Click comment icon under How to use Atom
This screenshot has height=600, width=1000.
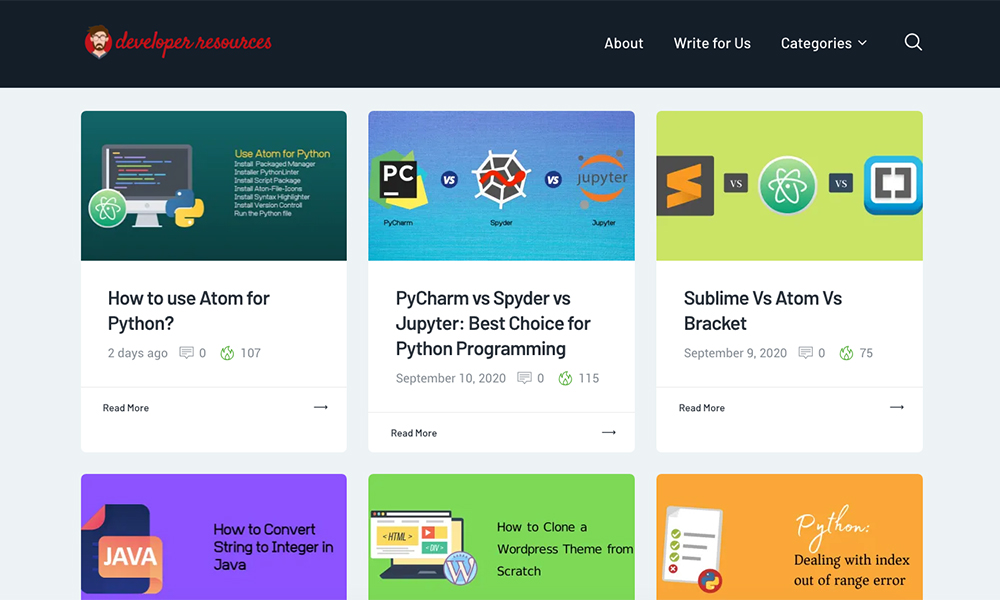pos(186,353)
